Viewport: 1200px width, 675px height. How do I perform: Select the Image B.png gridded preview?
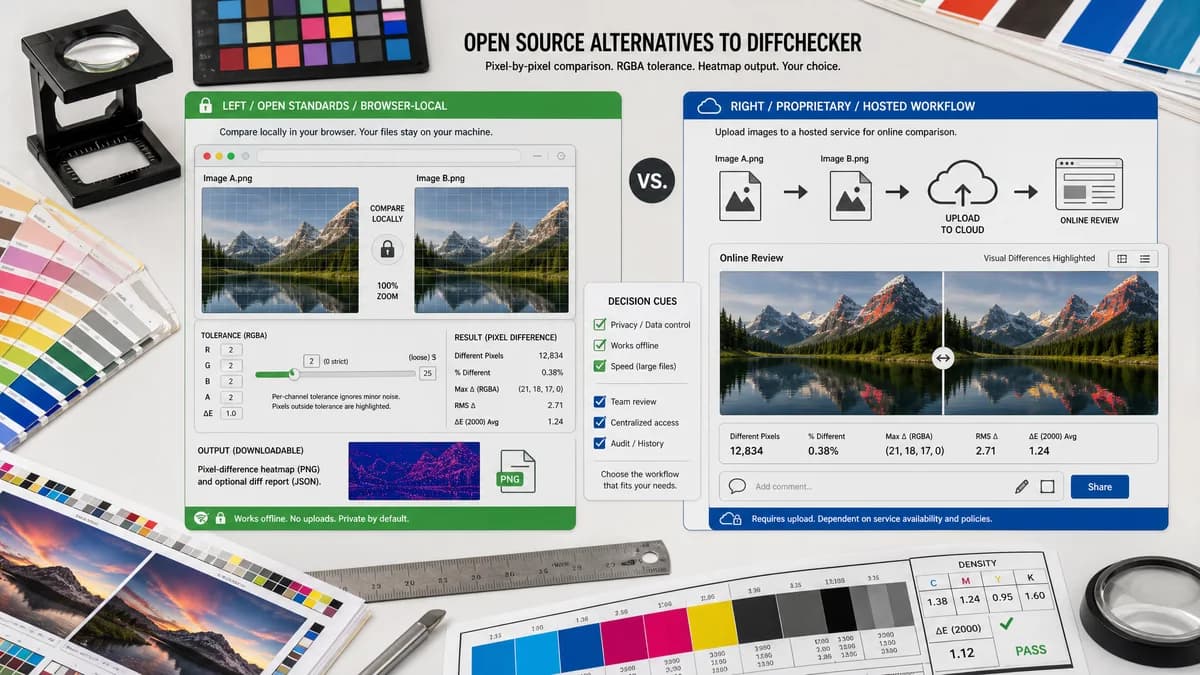493,250
